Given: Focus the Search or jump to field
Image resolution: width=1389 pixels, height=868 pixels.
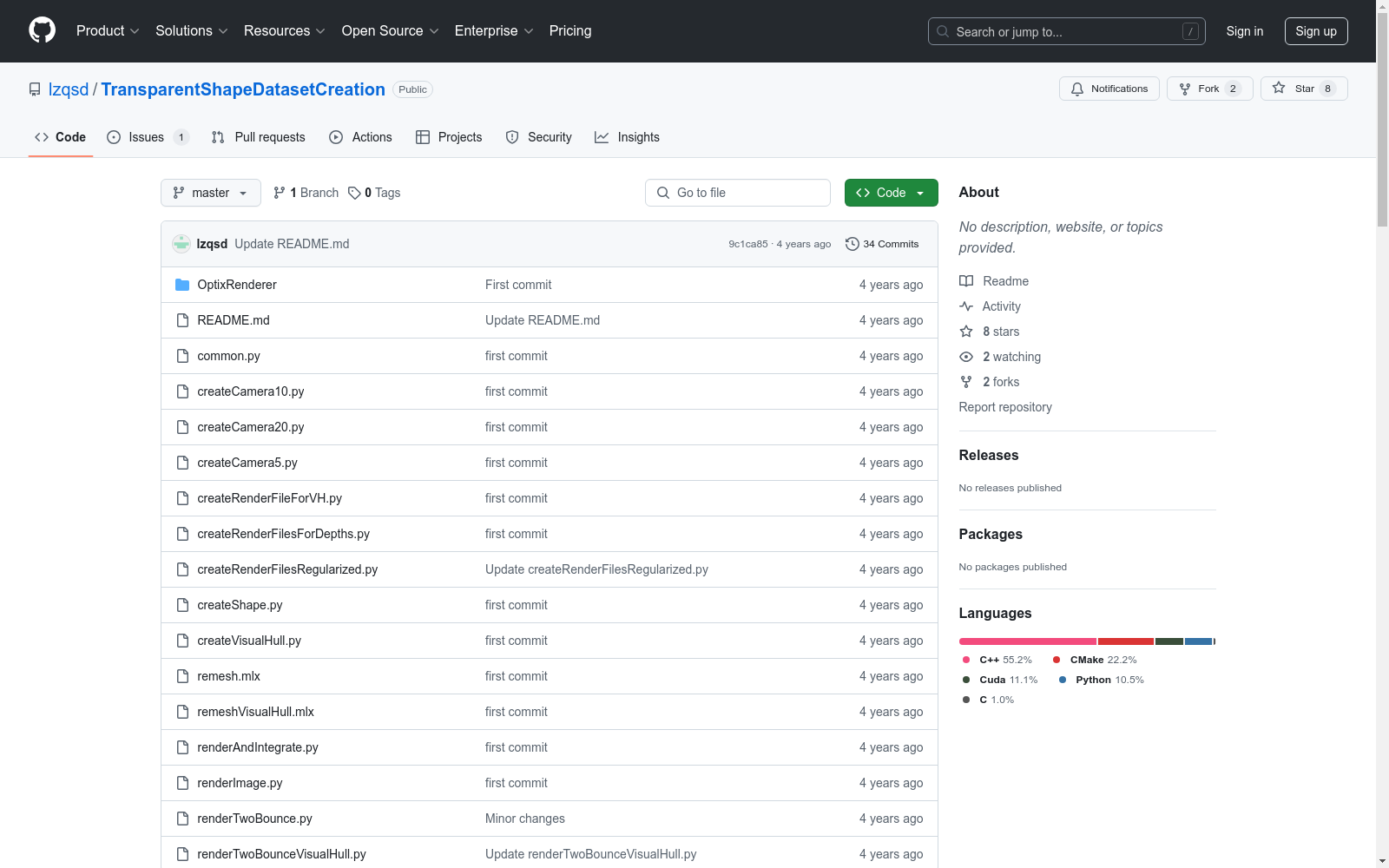Looking at the screenshot, I should click(x=1067, y=31).
